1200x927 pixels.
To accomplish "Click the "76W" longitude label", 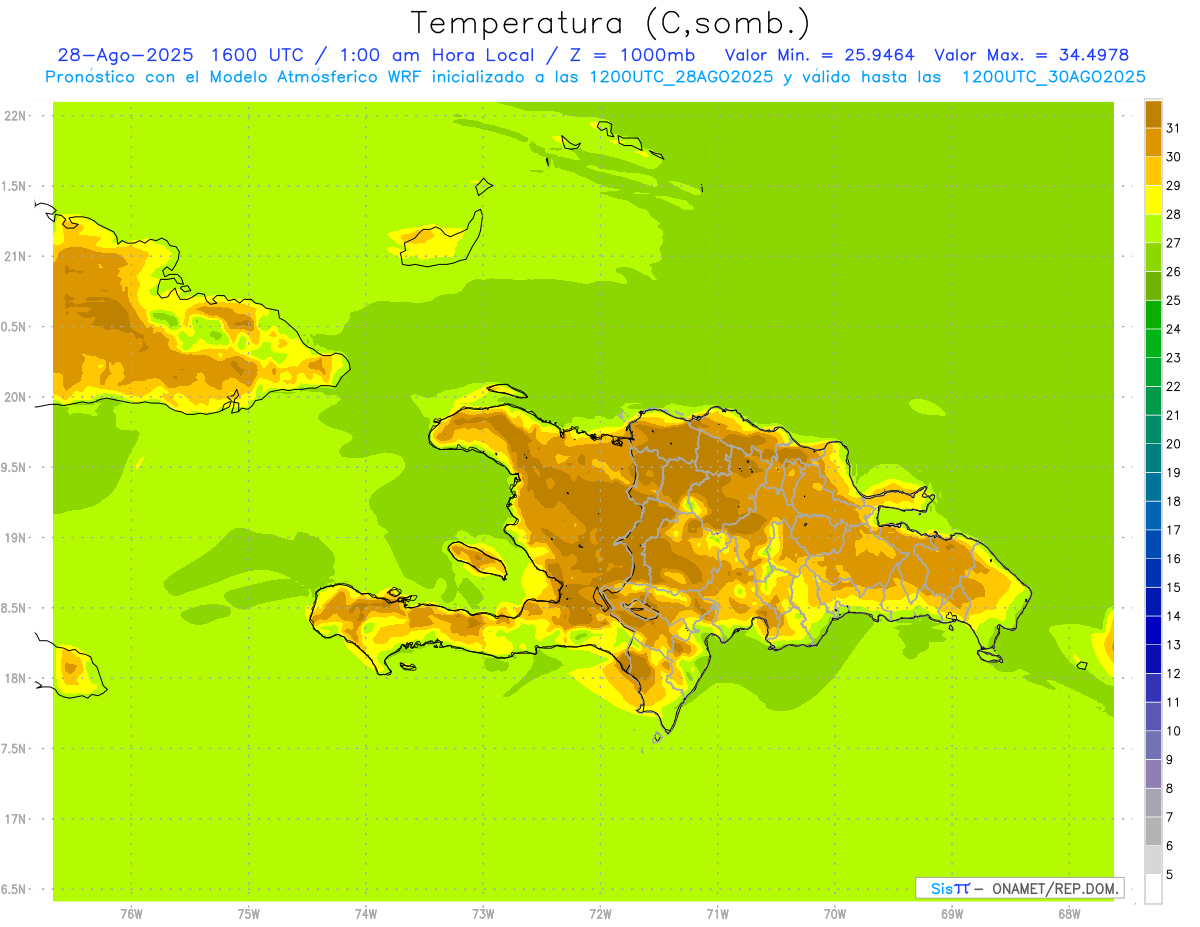I will (x=131, y=914).
